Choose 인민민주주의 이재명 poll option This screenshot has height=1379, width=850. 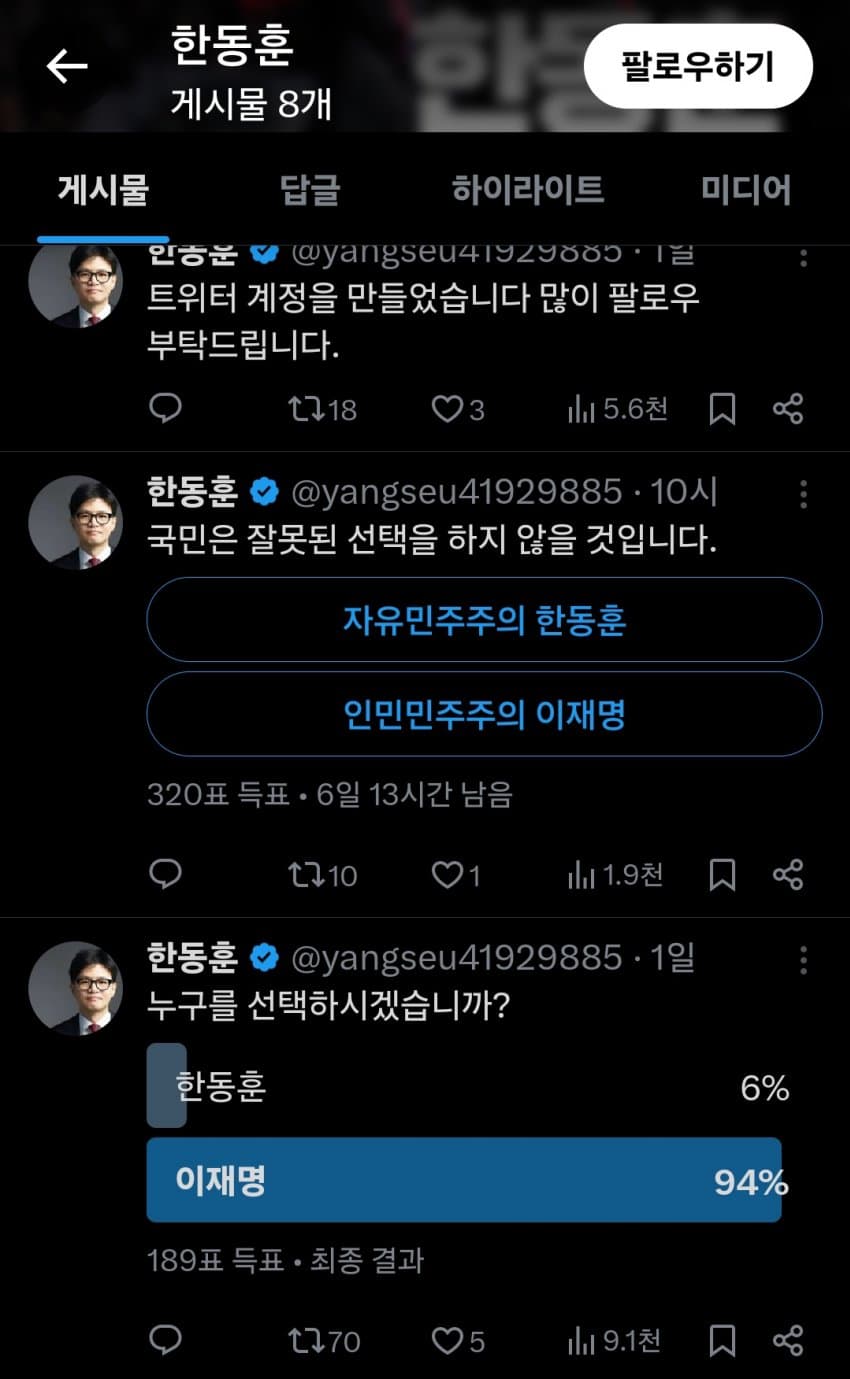484,714
